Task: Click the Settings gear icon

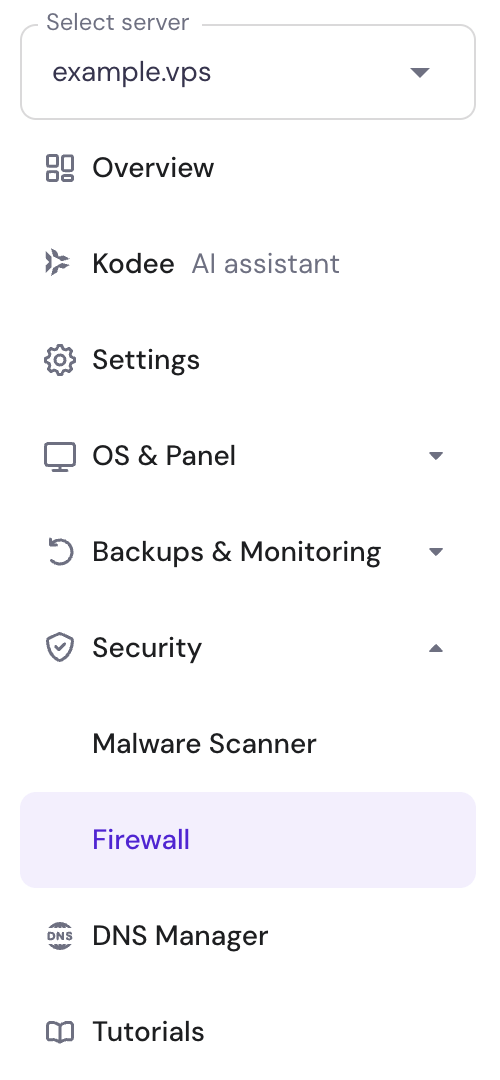Action: tap(60, 360)
